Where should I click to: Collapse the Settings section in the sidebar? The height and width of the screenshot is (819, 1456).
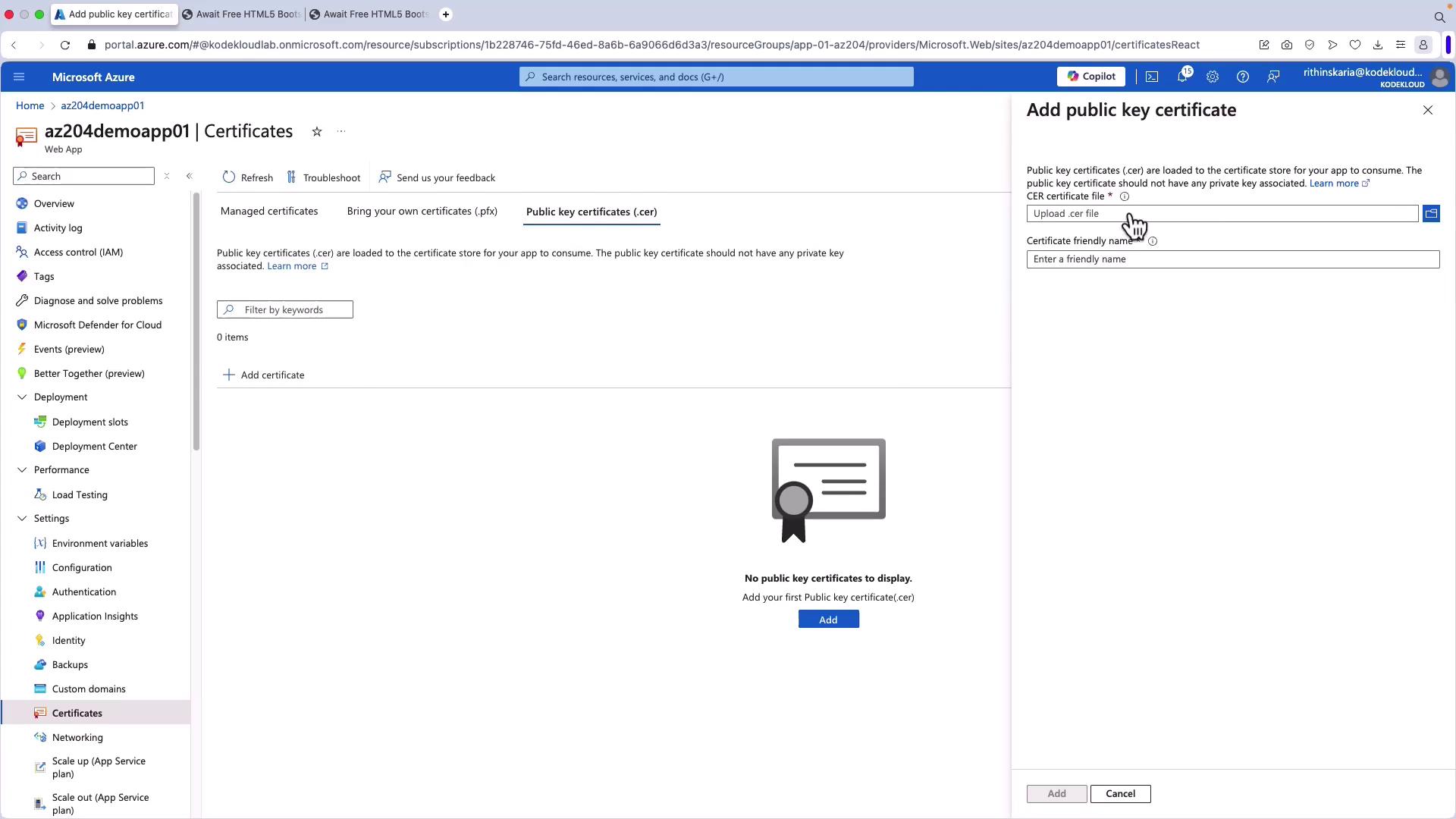(x=22, y=519)
